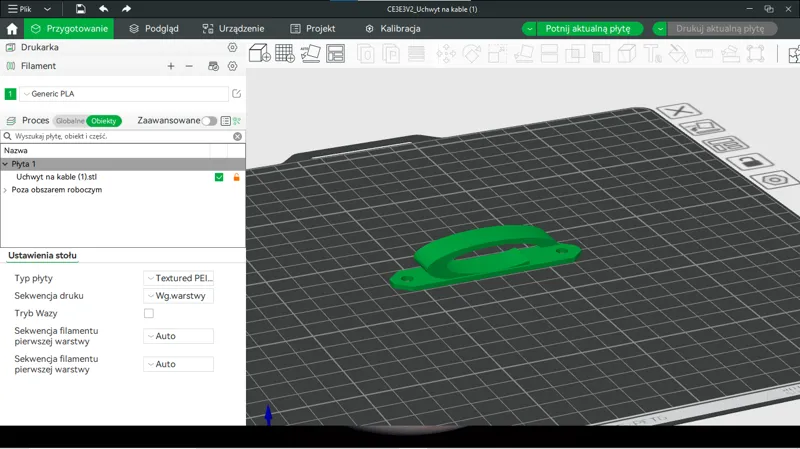
Task: Open the Sekwencja druku dropdown
Action: click(178, 295)
